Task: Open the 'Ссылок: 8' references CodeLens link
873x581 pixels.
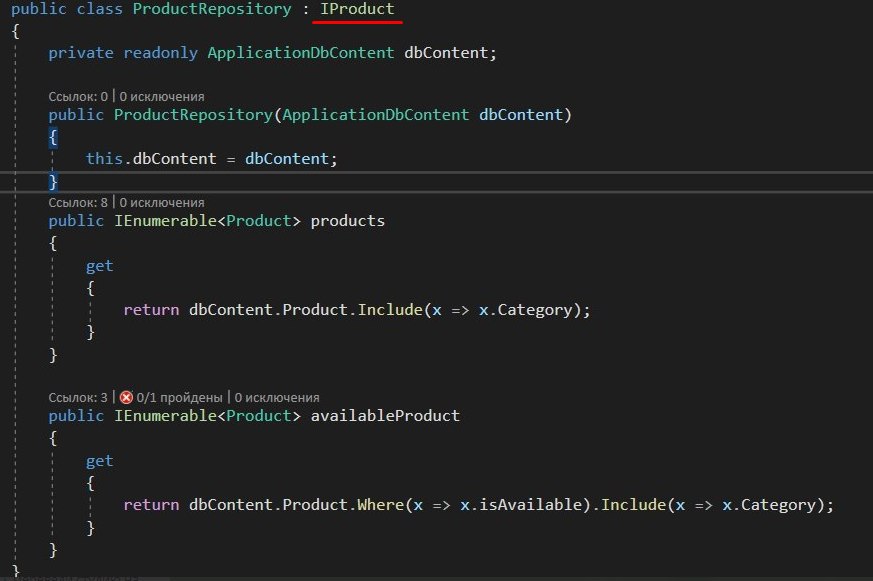Action: click(78, 203)
